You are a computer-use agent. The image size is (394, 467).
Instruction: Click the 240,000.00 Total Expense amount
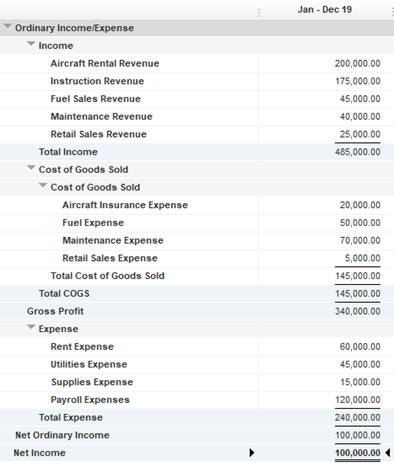358,417
